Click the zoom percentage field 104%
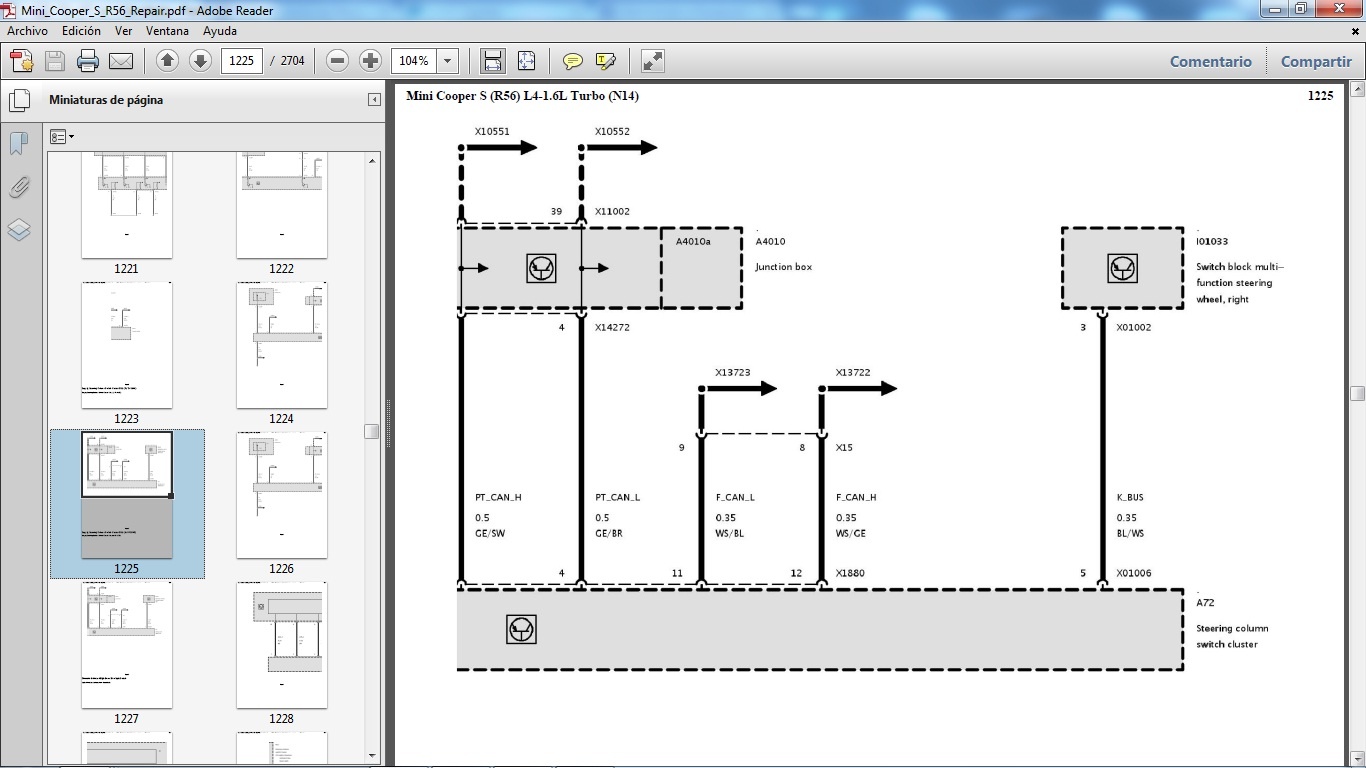 pyautogui.click(x=414, y=61)
